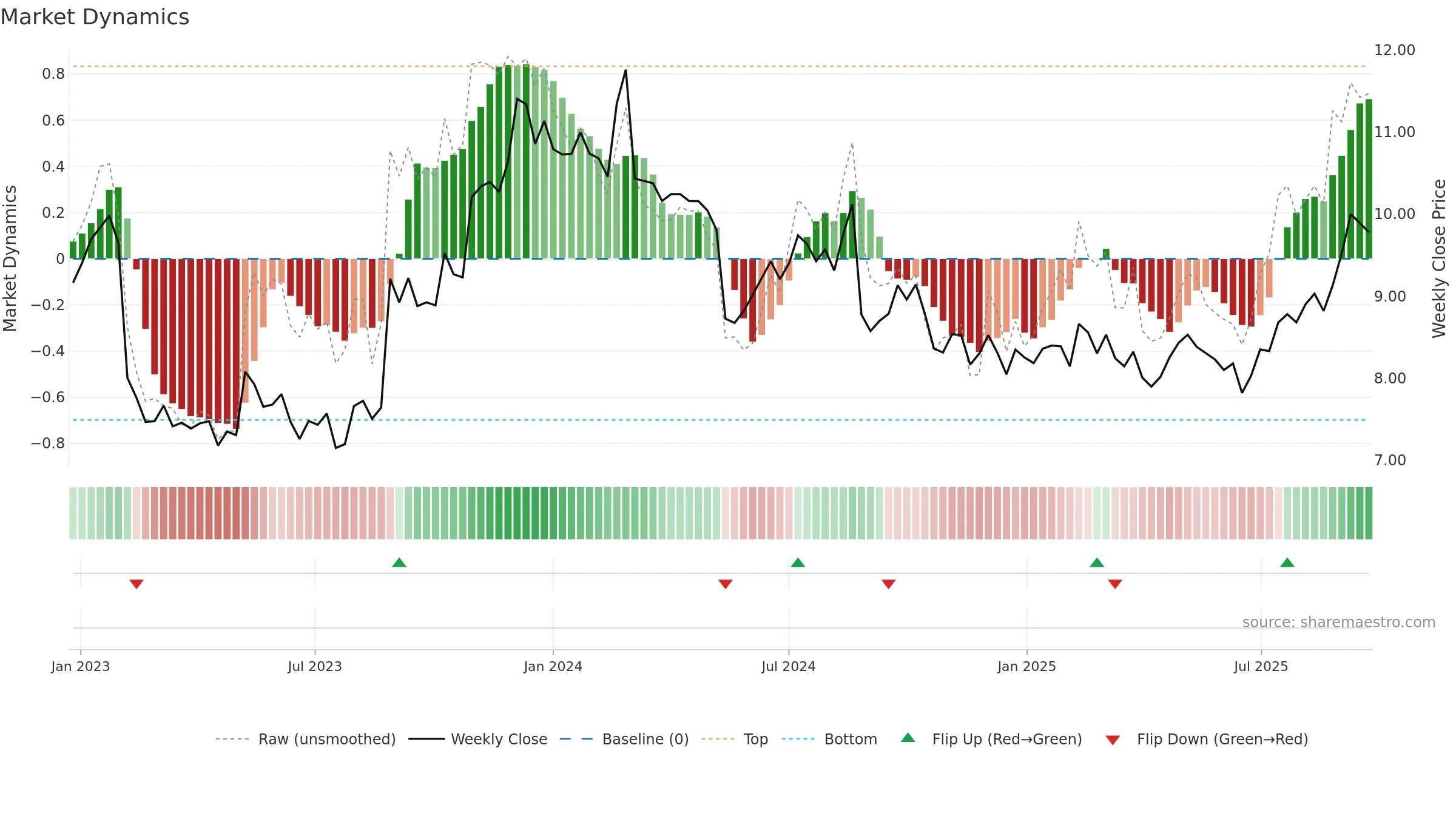Toggle the Baseline (0) legend item

point(624,739)
